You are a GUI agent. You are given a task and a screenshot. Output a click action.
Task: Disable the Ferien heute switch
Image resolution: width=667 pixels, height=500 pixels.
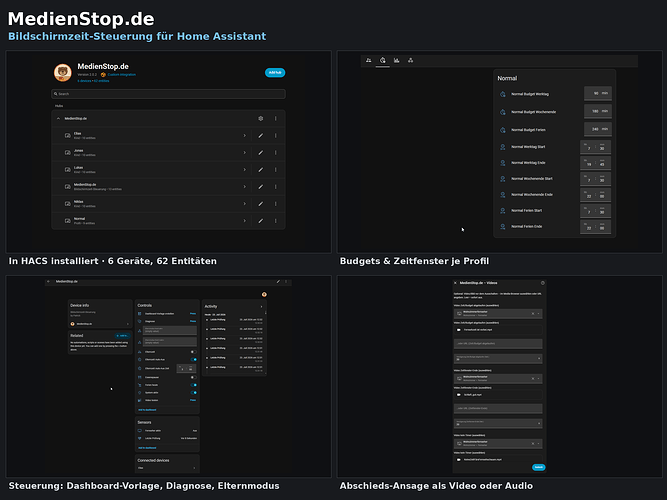193,385
